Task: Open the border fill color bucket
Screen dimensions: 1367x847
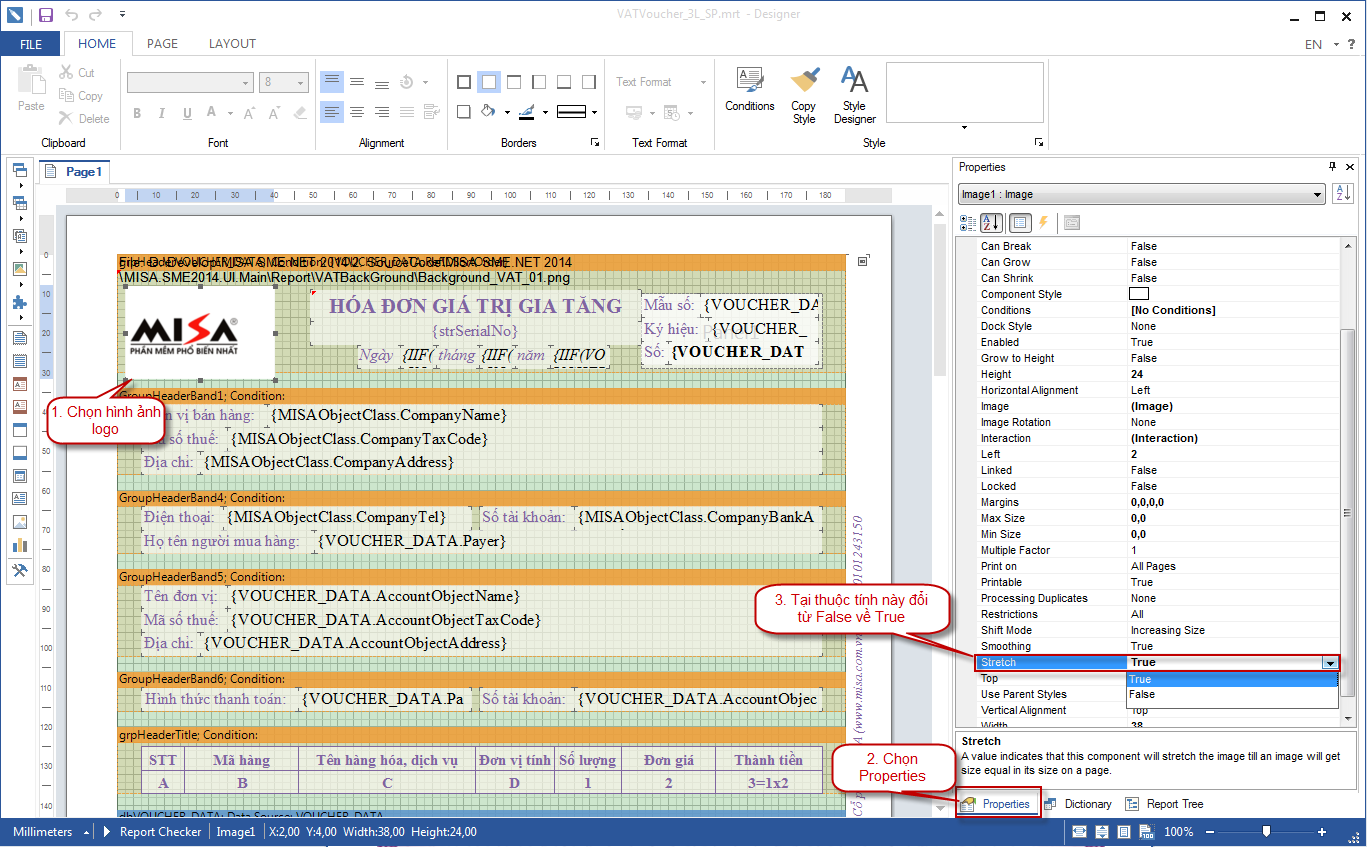Action: (488, 112)
